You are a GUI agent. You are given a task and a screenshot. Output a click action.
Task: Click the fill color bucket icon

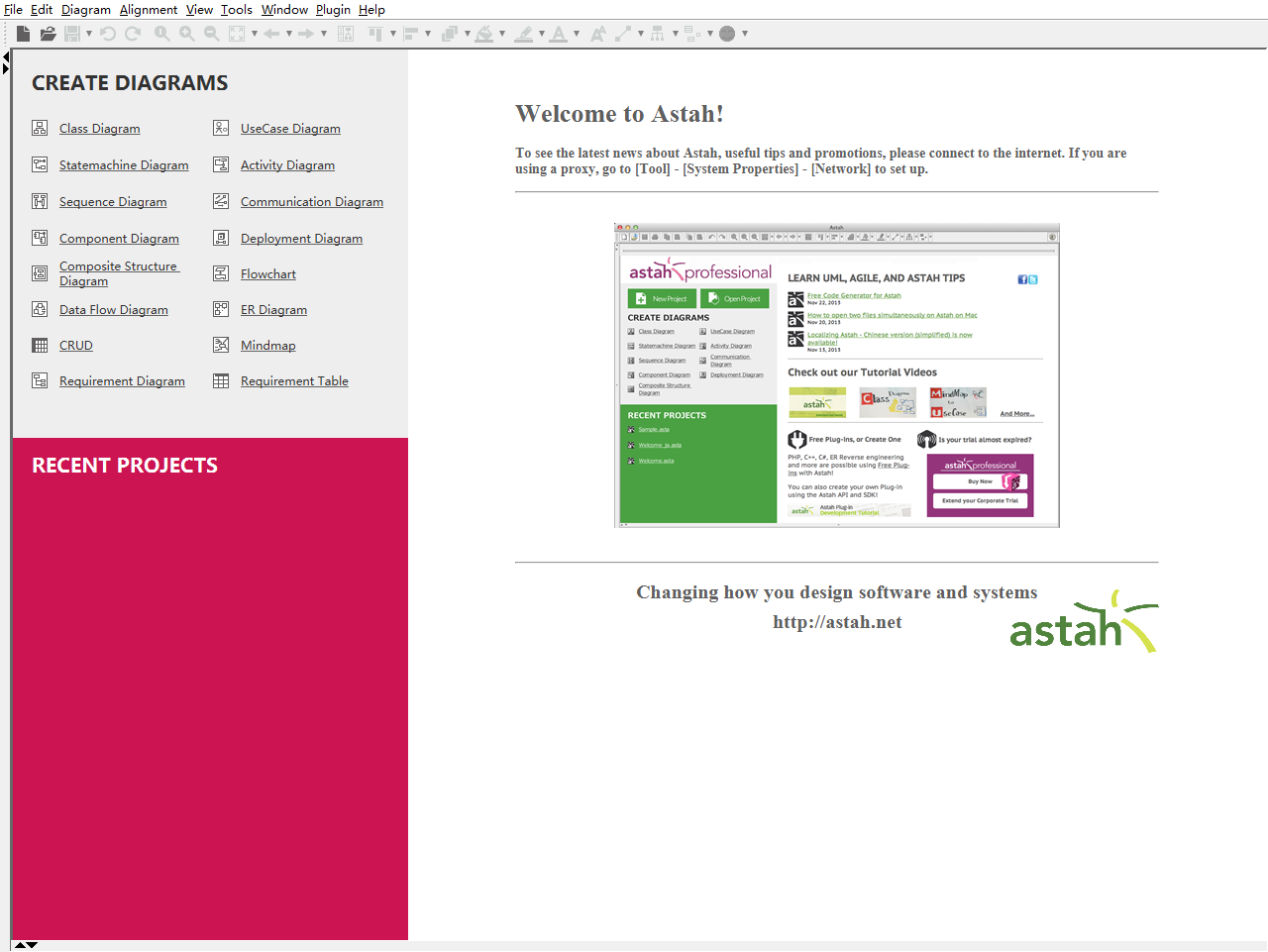tap(484, 34)
